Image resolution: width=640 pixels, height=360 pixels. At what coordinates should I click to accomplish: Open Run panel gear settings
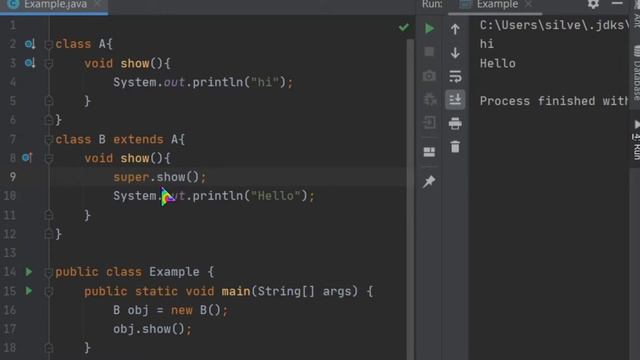[593, 4]
